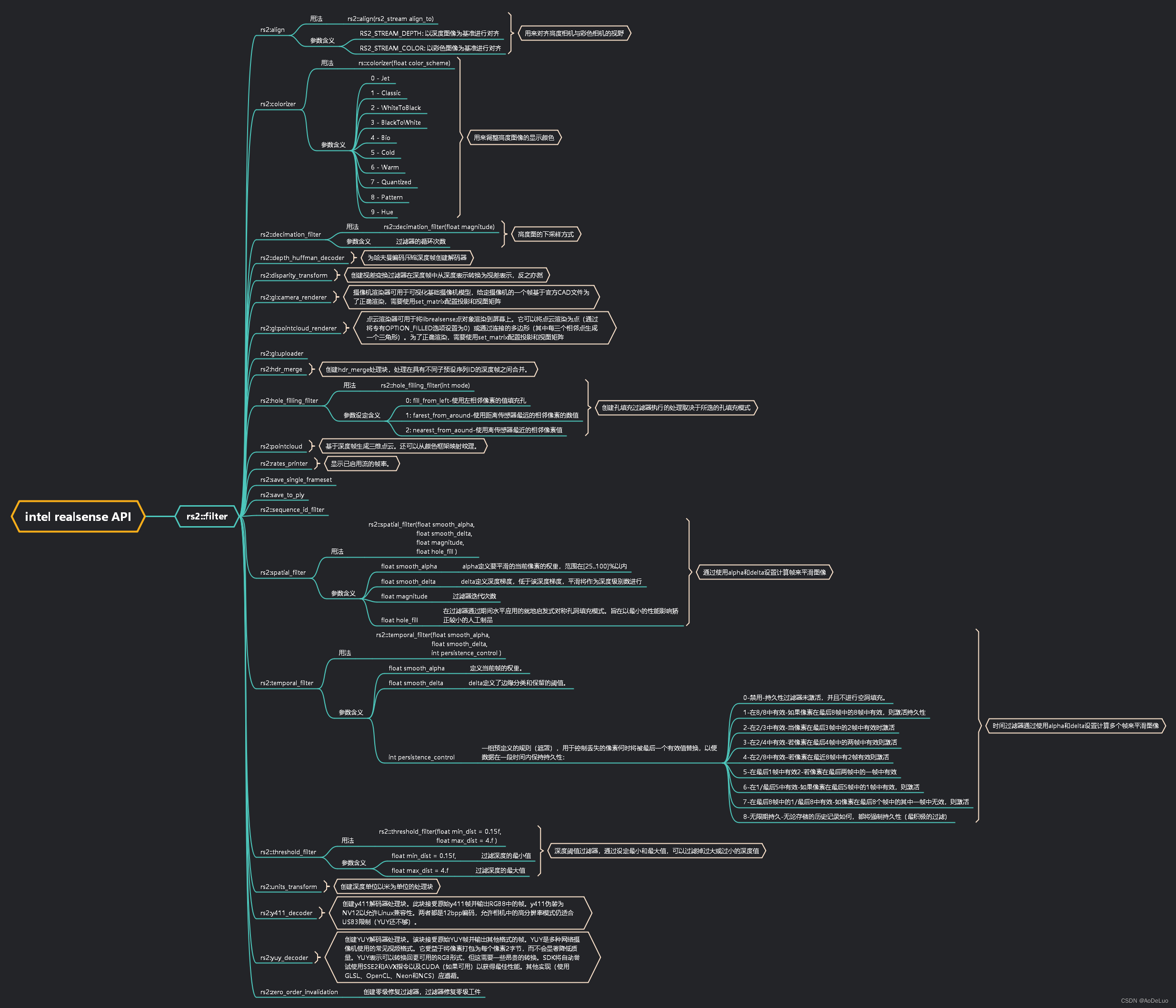
Task: Click 'rs::colorizer(float color_scheme)' text
Action: coord(404,63)
